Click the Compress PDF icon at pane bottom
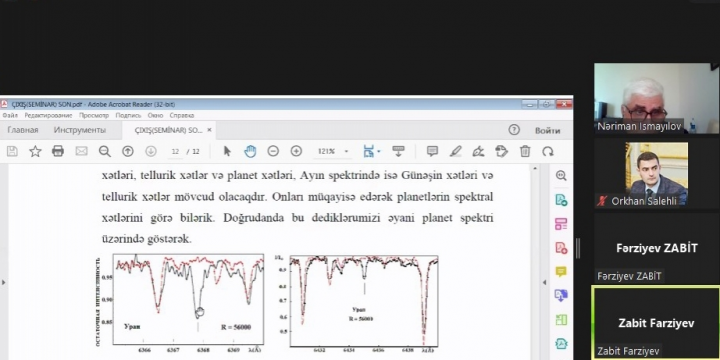This screenshot has width=720, height=360. tap(561, 343)
